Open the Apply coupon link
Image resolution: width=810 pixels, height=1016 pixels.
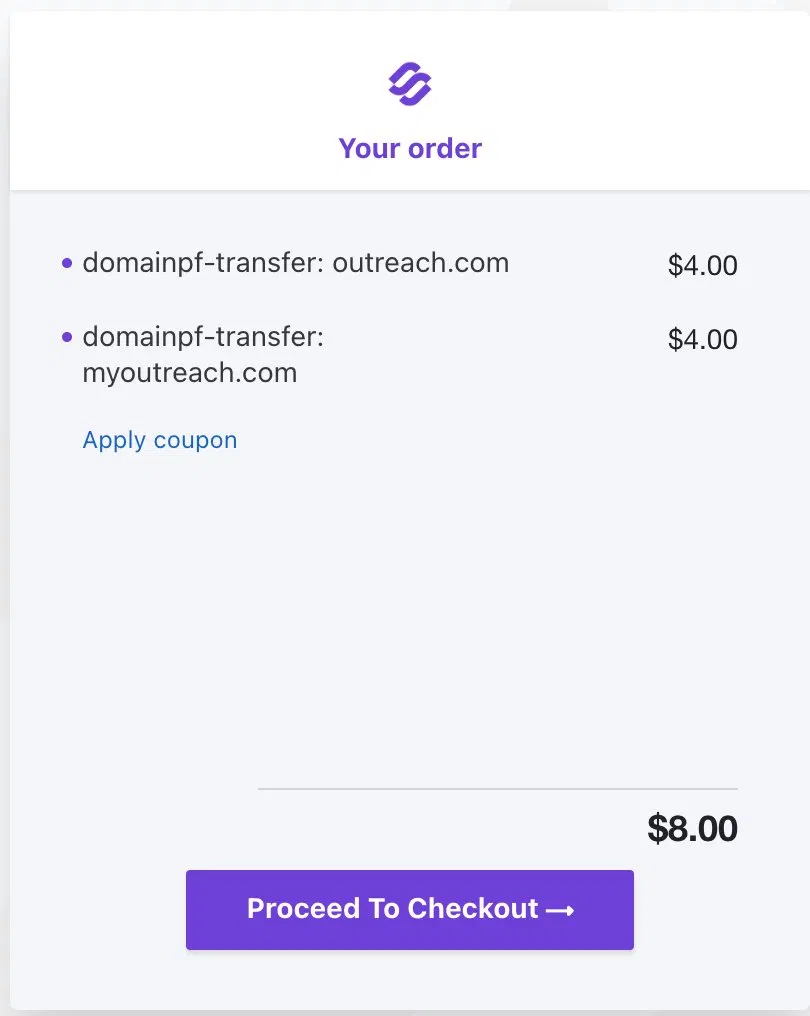pos(159,440)
